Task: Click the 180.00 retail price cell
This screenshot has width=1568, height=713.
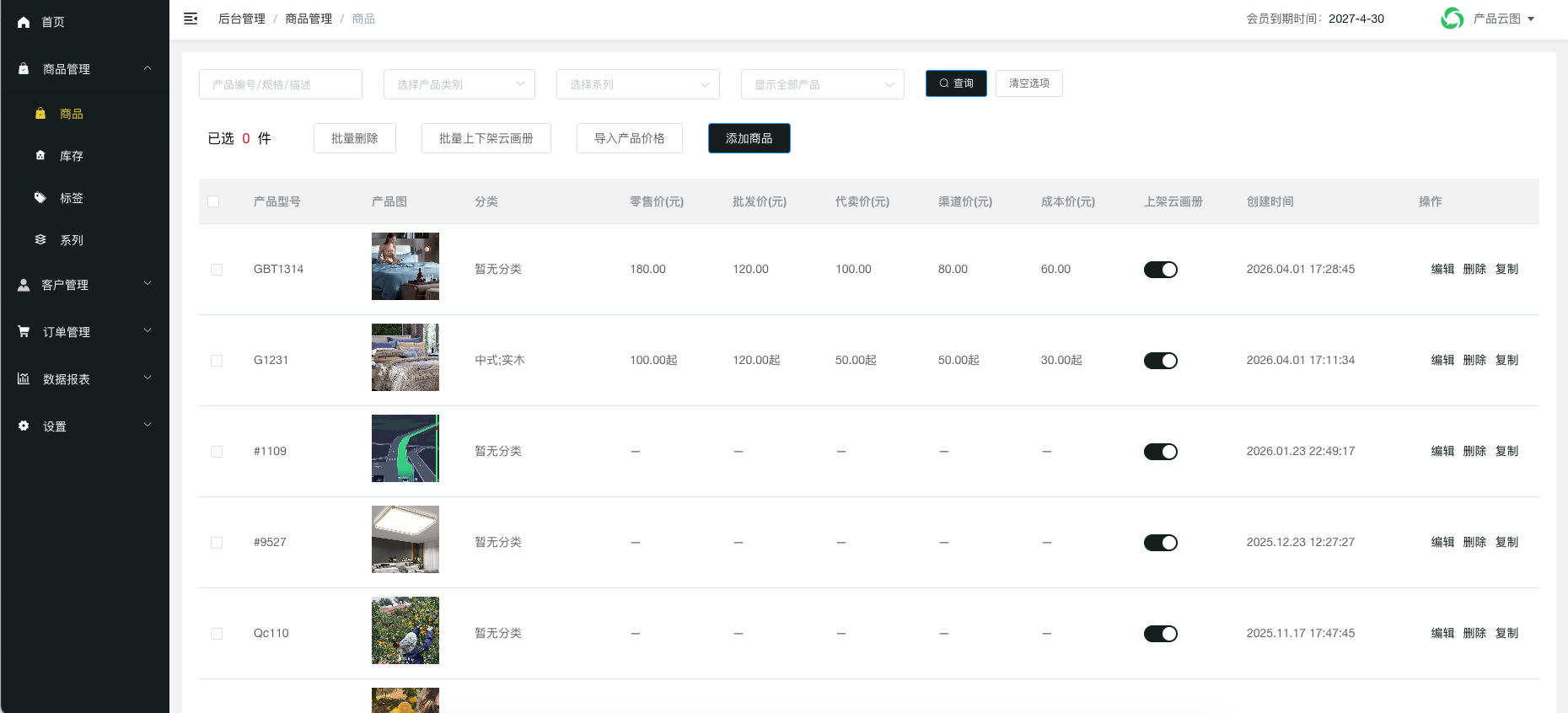Action: point(647,269)
